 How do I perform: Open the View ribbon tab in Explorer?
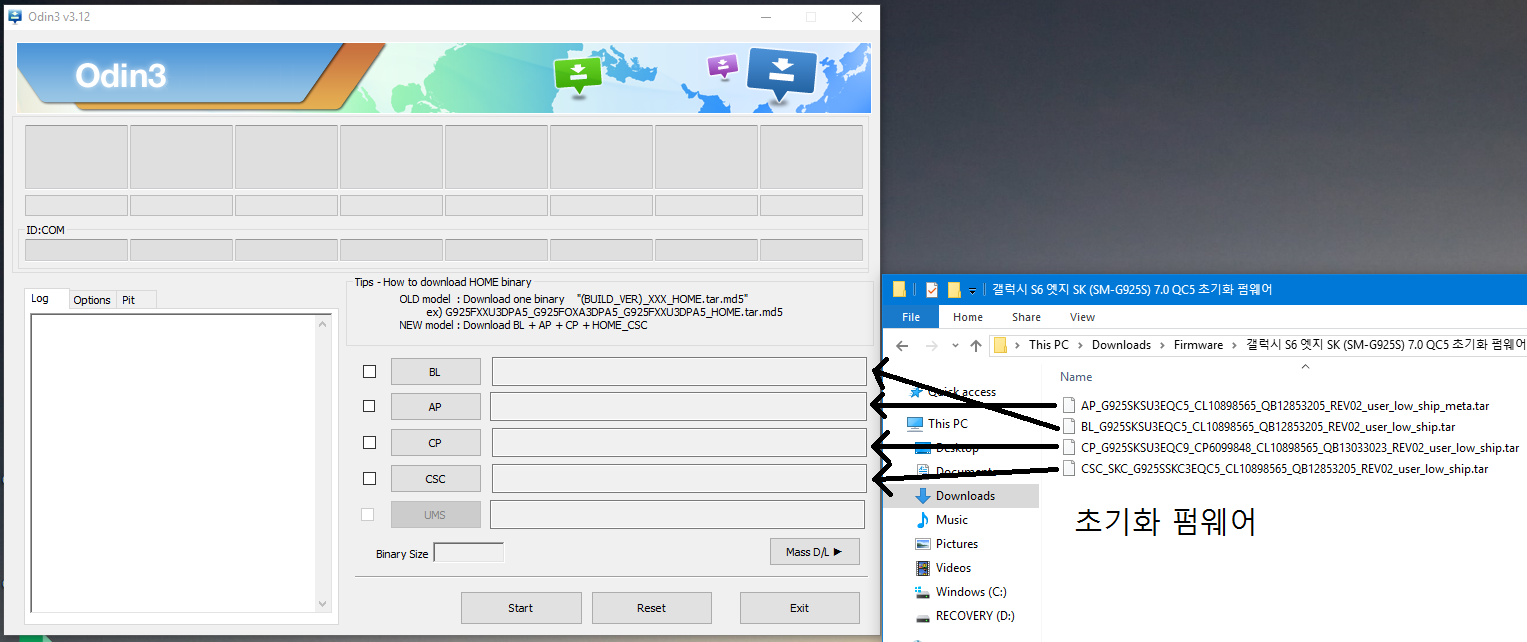pyautogui.click(x=1082, y=317)
